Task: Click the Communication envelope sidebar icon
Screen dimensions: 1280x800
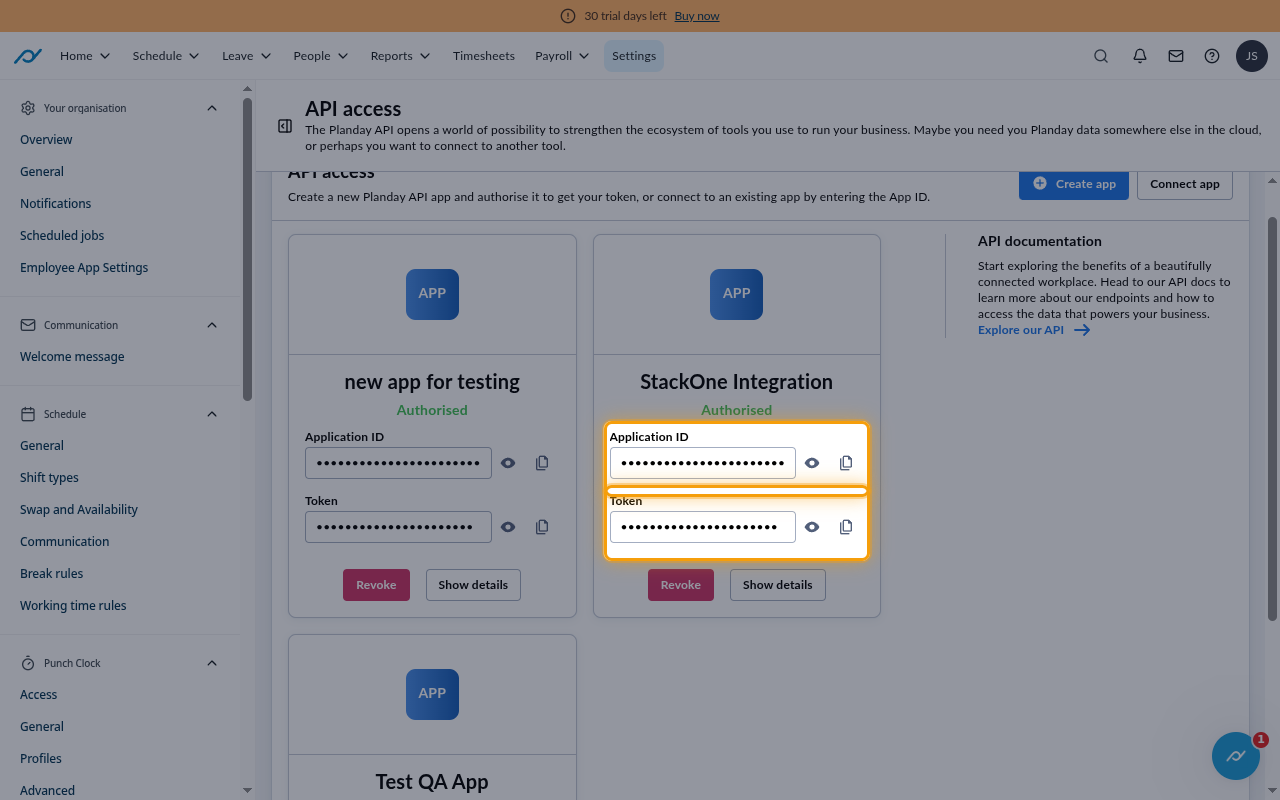Action: point(28,325)
